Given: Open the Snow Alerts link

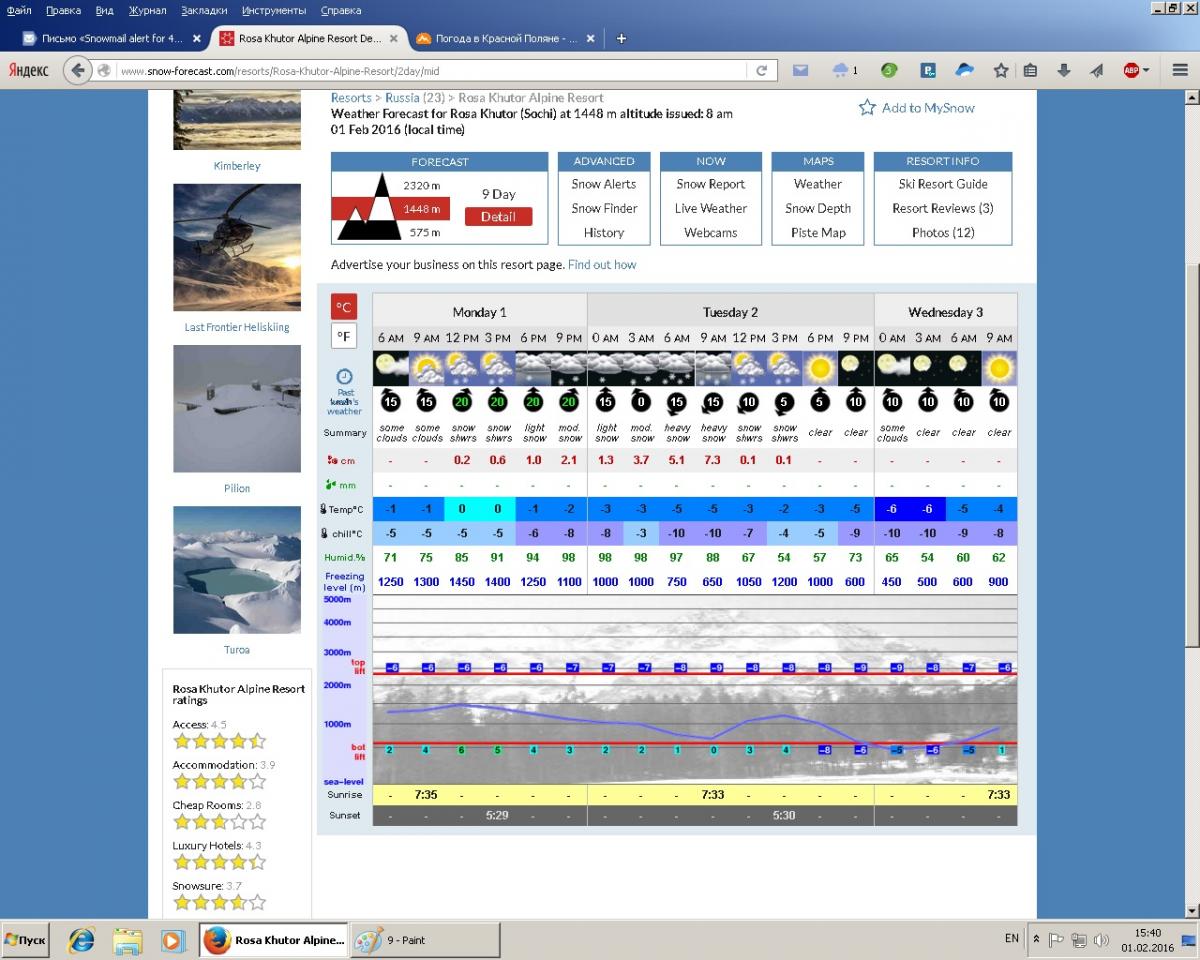Looking at the screenshot, I should 604,184.
